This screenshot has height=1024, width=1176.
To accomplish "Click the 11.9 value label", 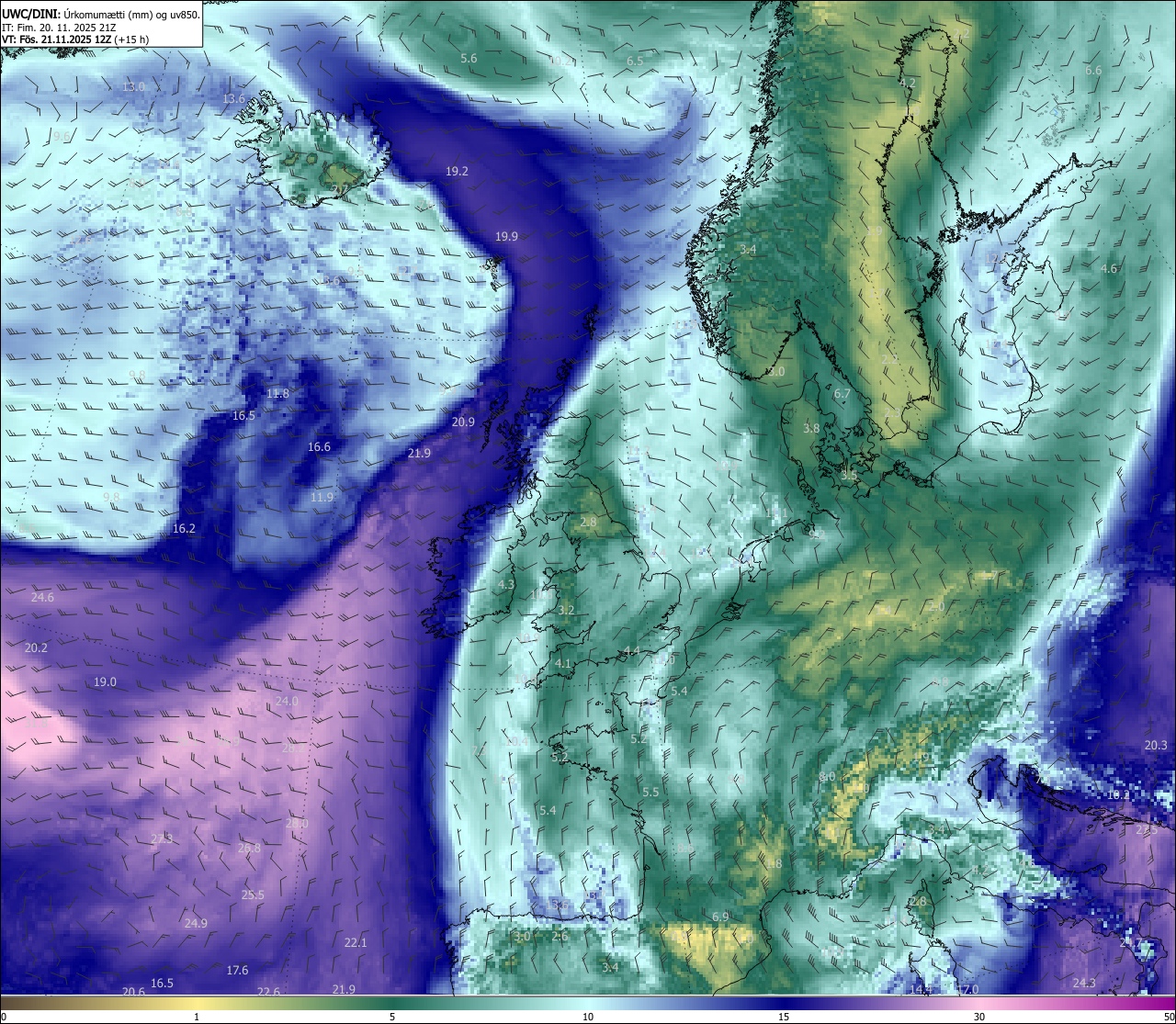I will pos(322,498).
